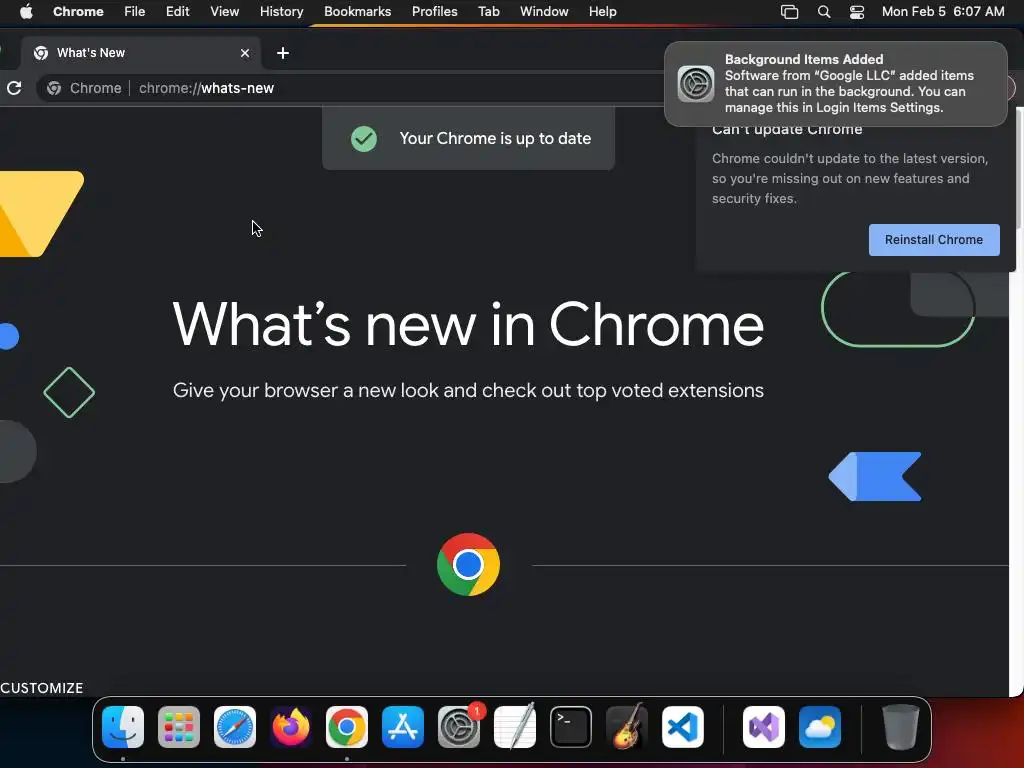Open the Chrome application menu
The image size is (1024, 768).
pos(78,12)
